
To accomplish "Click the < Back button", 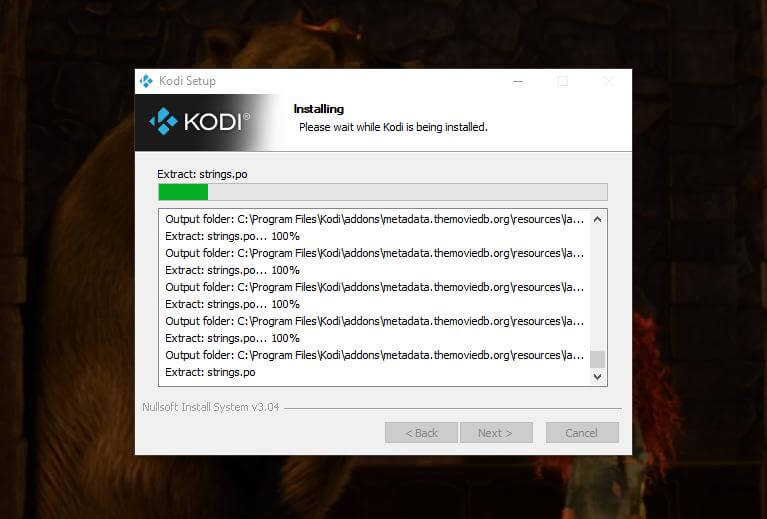I will tap(421, 433).
